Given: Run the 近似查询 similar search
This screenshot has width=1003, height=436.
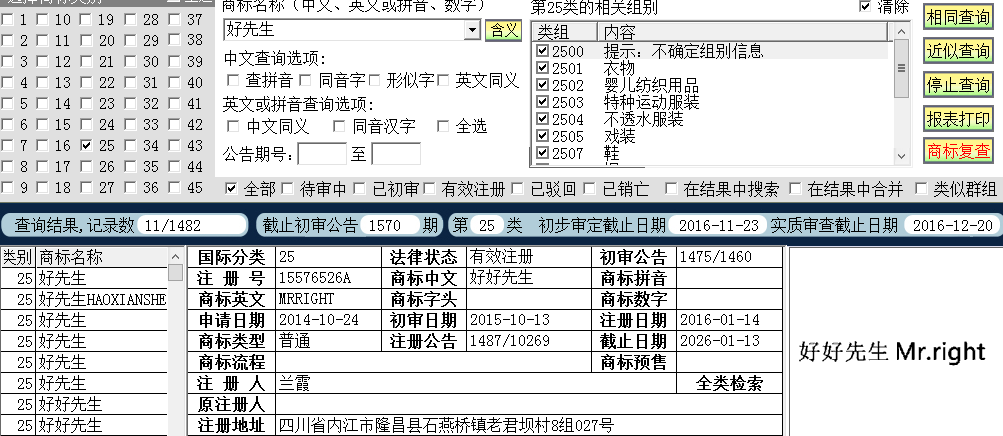Looking at the screenshot, I should coord(958,51).
